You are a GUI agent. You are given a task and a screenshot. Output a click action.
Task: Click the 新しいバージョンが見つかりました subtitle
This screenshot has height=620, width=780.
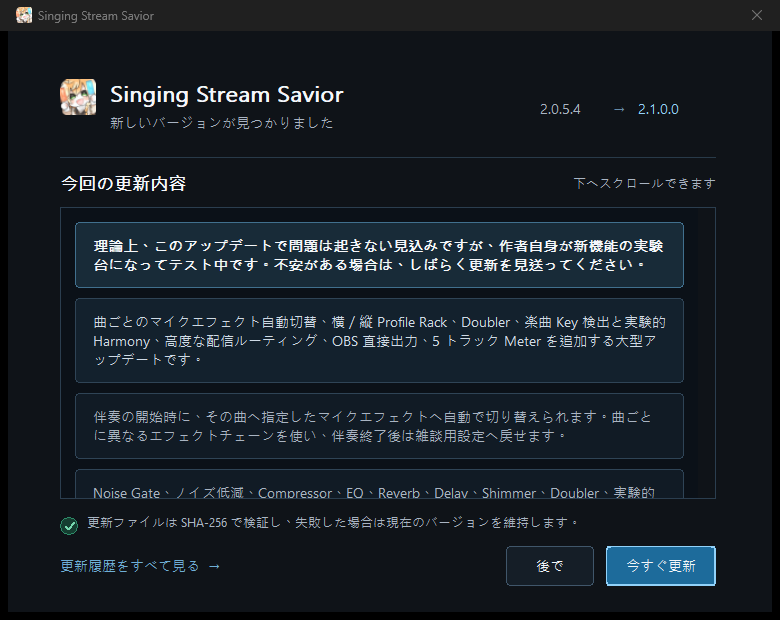pos(221,123)
